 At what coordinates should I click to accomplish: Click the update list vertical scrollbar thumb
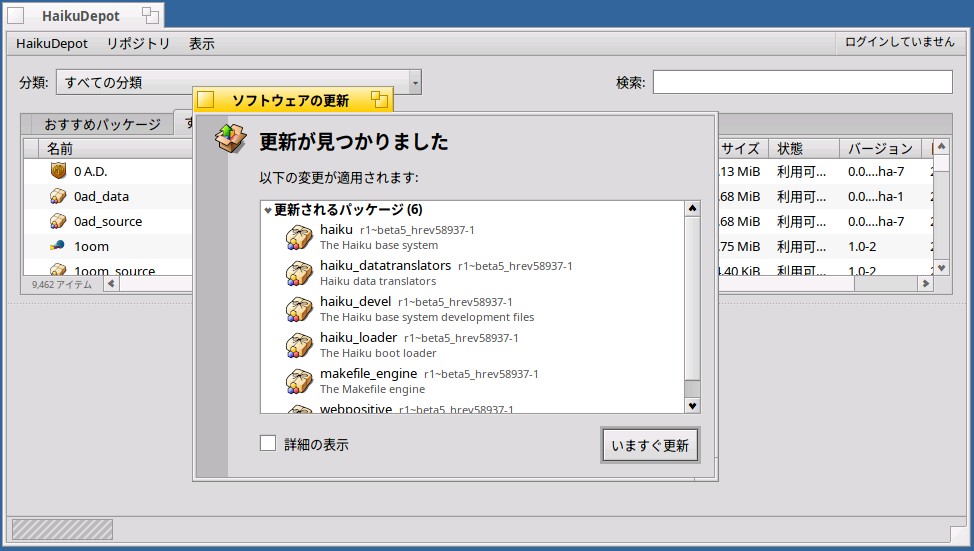click(x=692, y=298)
